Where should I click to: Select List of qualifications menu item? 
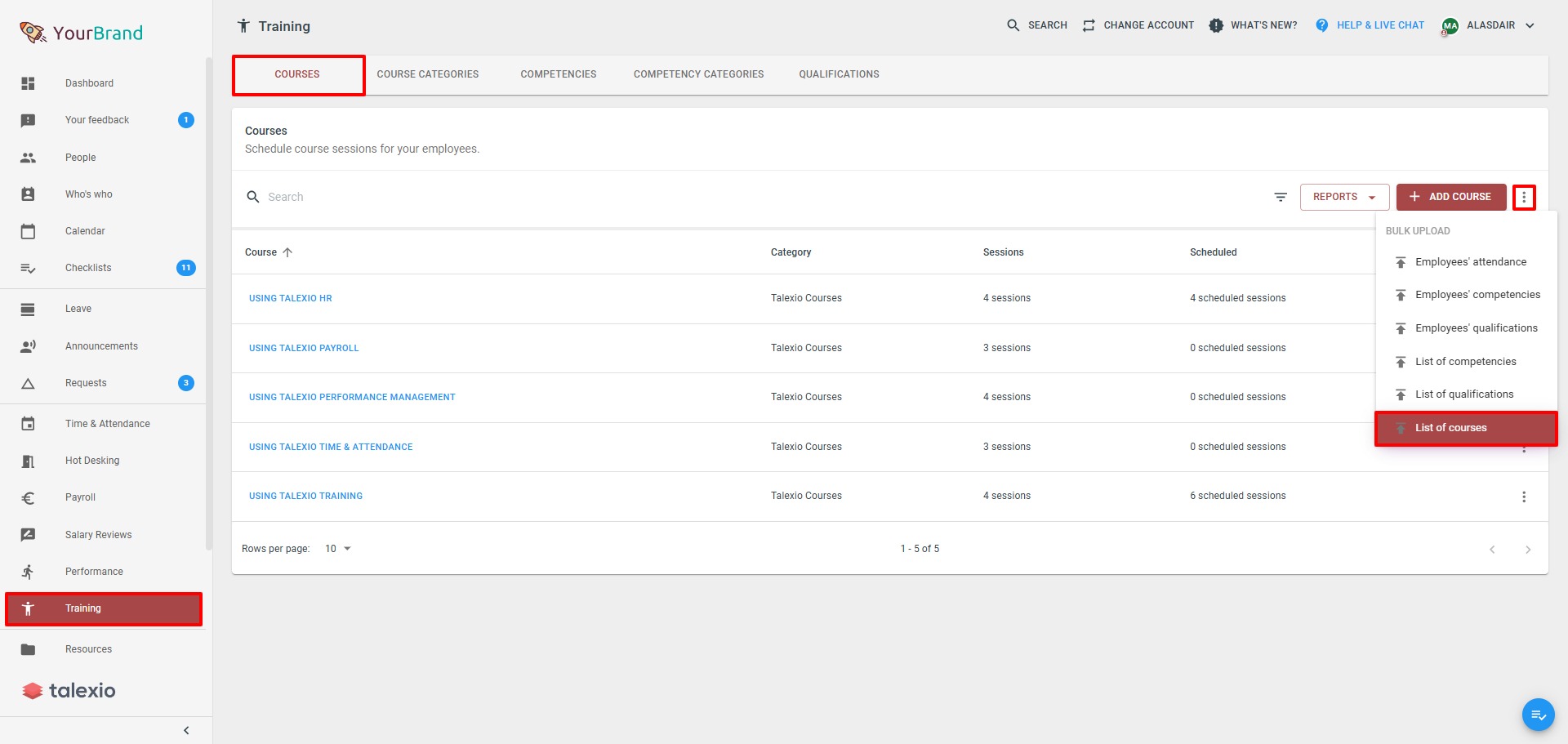(1466, 394)
